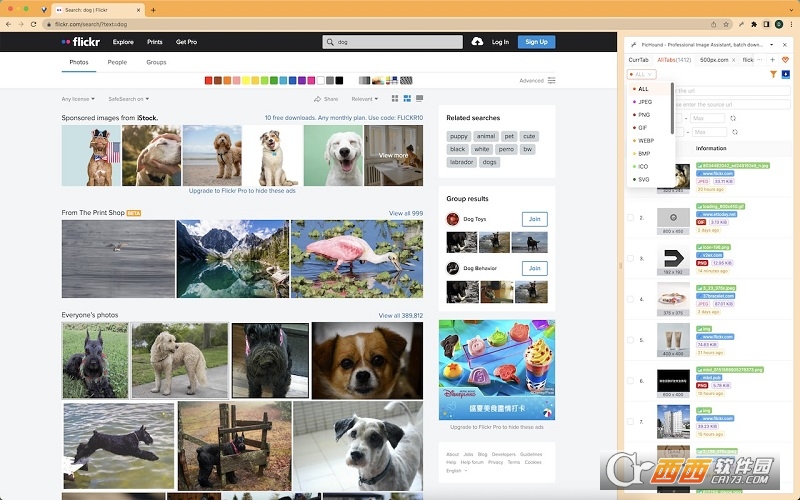The width and height of the screenshot is (800, 500).
Task: Open the Flickr logo home link
Action: click(81, 42)
